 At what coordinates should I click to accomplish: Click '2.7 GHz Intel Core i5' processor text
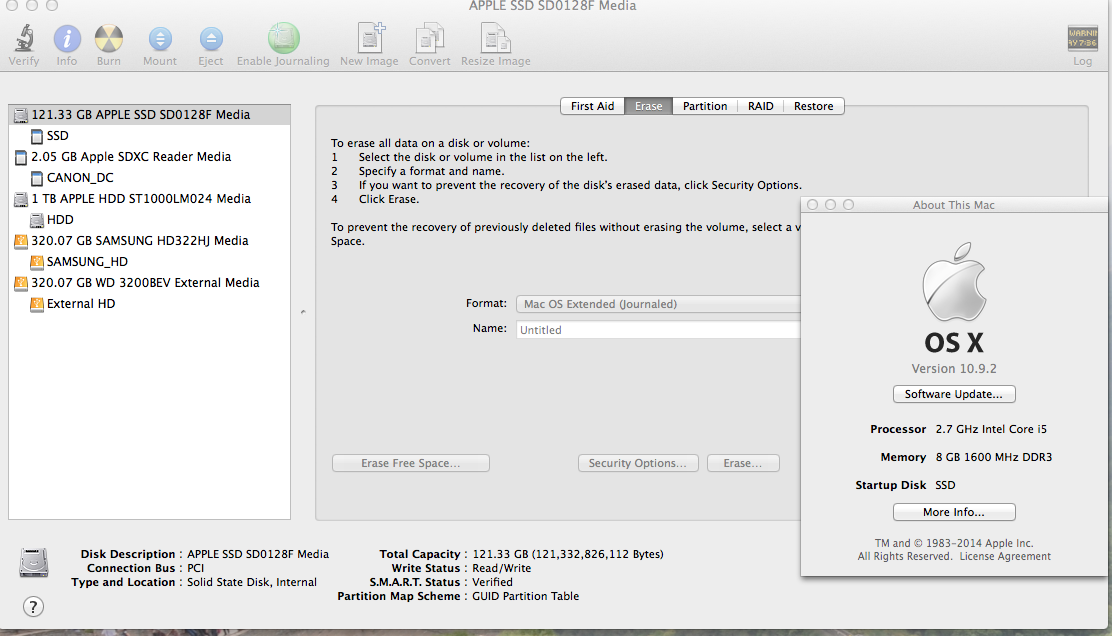tap(991, 429)
